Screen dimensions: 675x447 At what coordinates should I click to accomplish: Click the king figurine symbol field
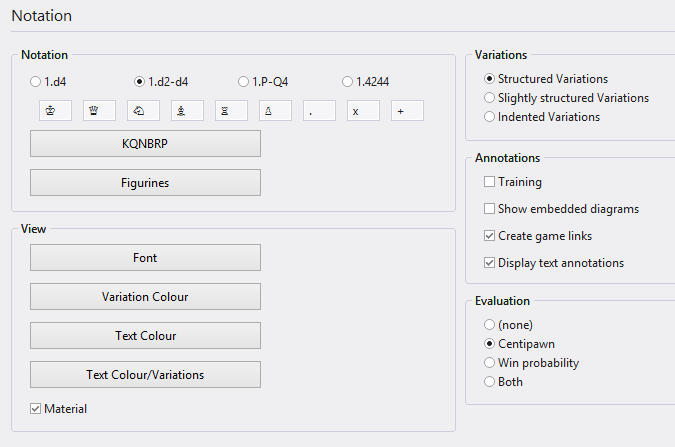tap(55, 111)
